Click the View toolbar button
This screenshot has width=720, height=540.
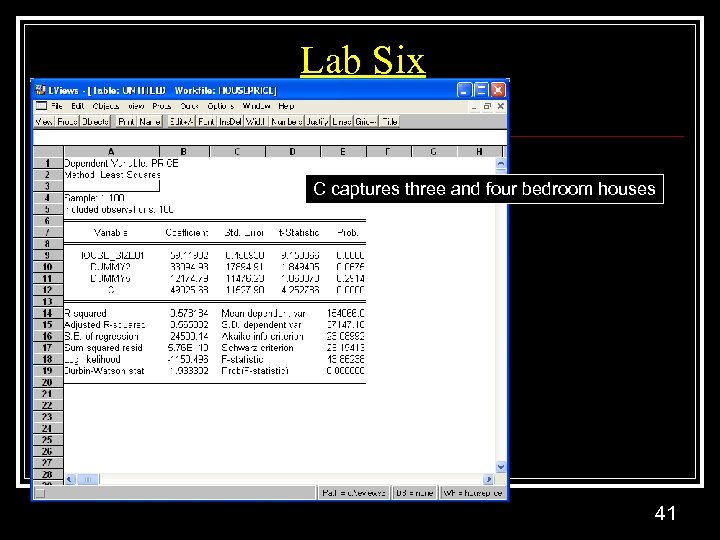click(x=45, y=122)
